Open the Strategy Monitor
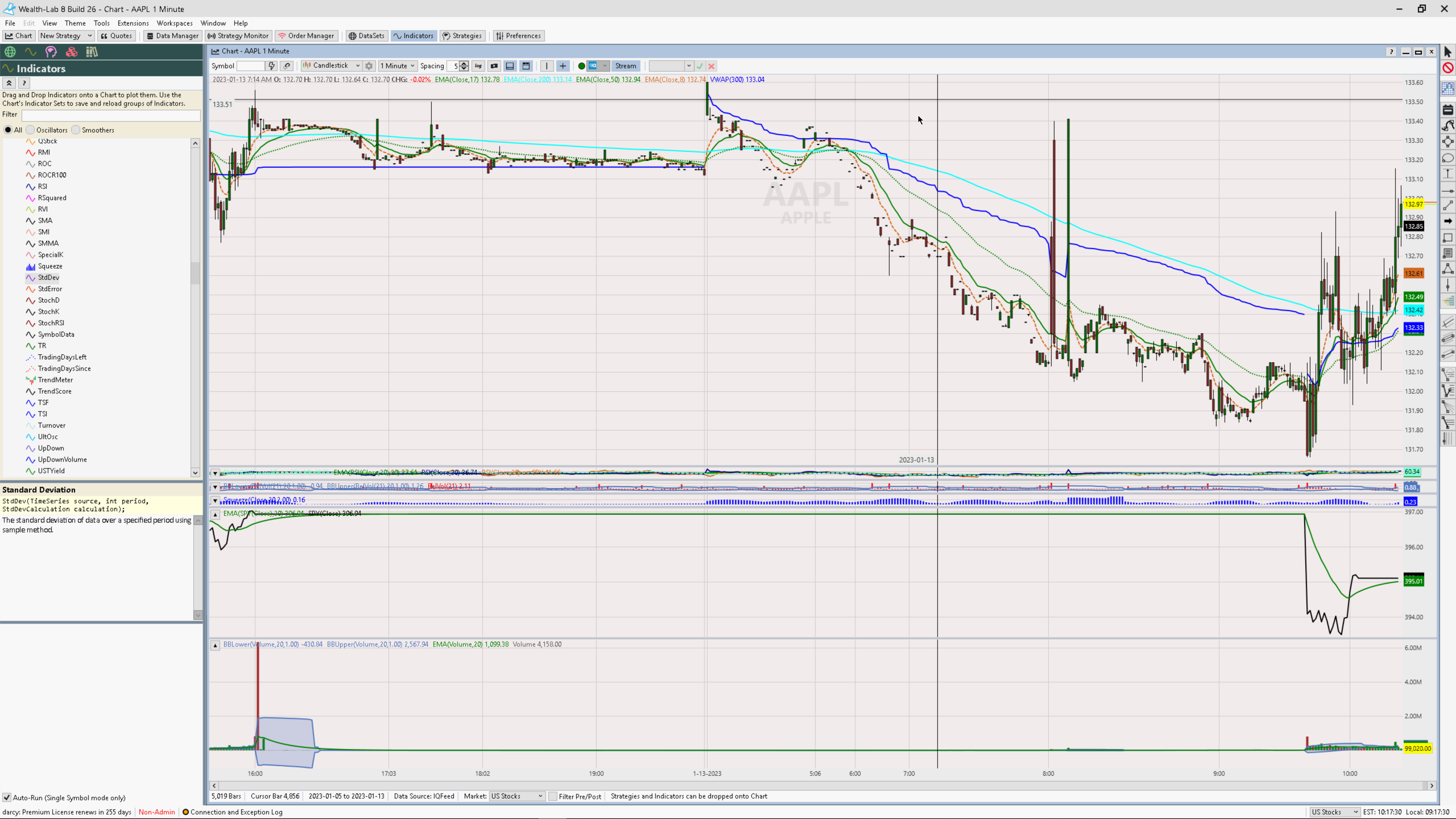Screen dimensions: 1456x819 [238, 36]
